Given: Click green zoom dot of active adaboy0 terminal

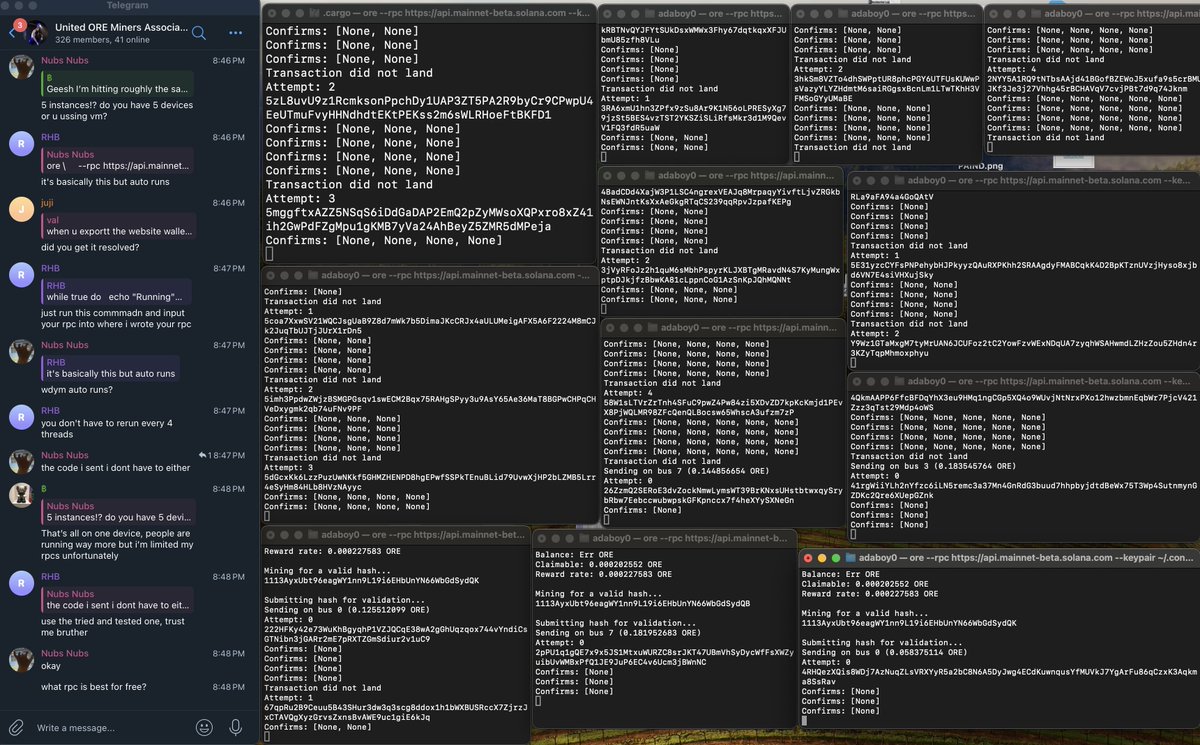Looking at the screenshot, I should coord(836,557).
